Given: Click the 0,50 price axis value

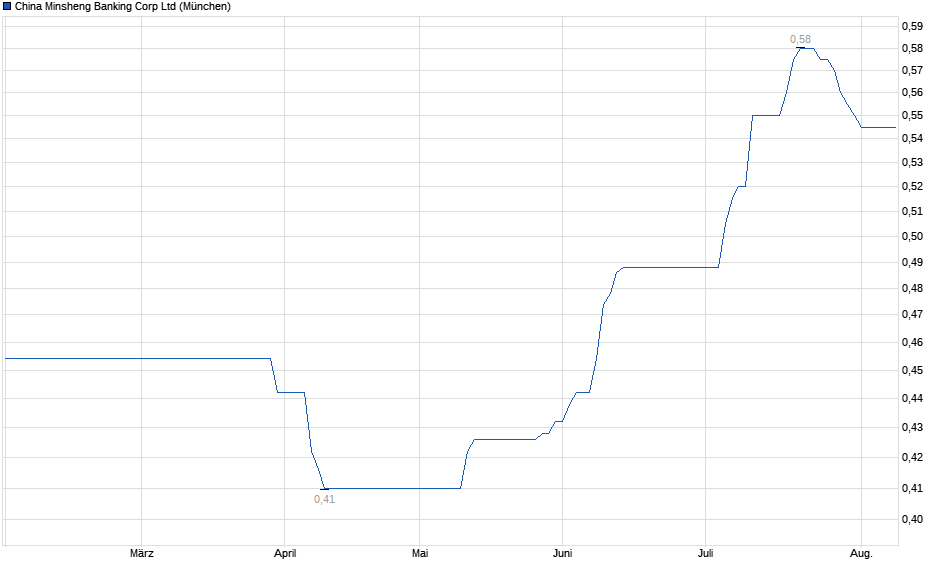Looking at the screenshot, I should (x=912, y=236).
